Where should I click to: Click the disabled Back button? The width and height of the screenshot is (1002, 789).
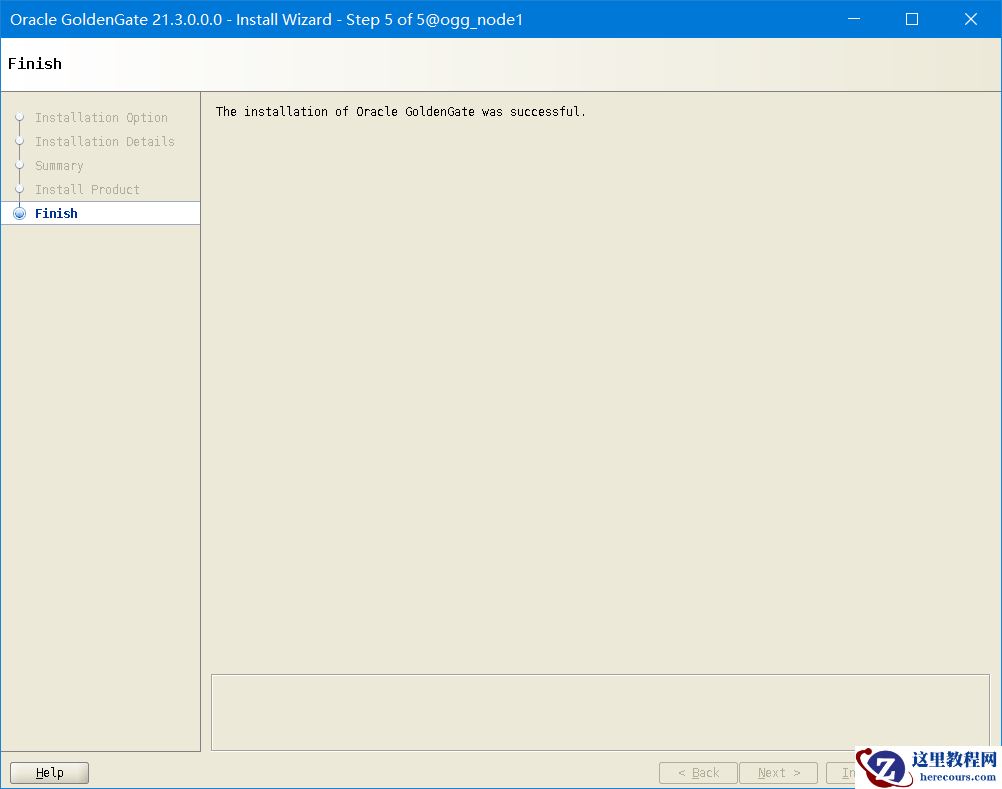[x=698, y=772]
